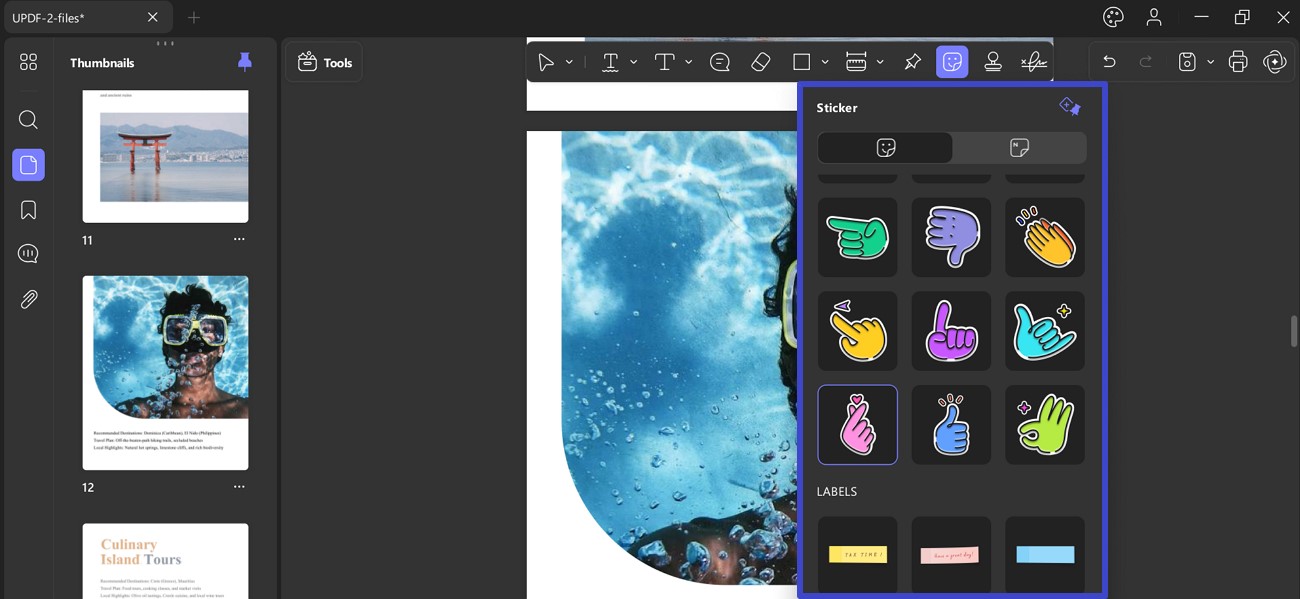Choose the pink label sticker
The height and width of the screenshot is (599, 1300).
tap(951, 554)
